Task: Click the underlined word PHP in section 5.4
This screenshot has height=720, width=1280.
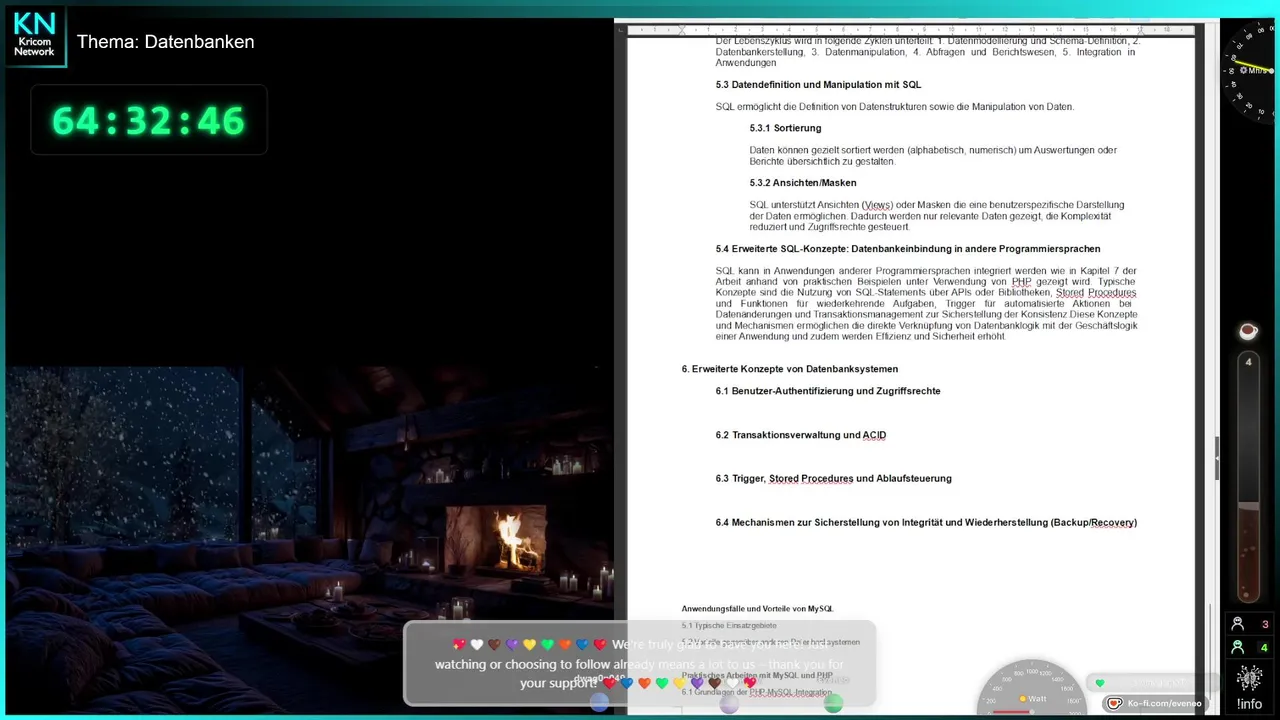Action: click(x=1022, y=282)
